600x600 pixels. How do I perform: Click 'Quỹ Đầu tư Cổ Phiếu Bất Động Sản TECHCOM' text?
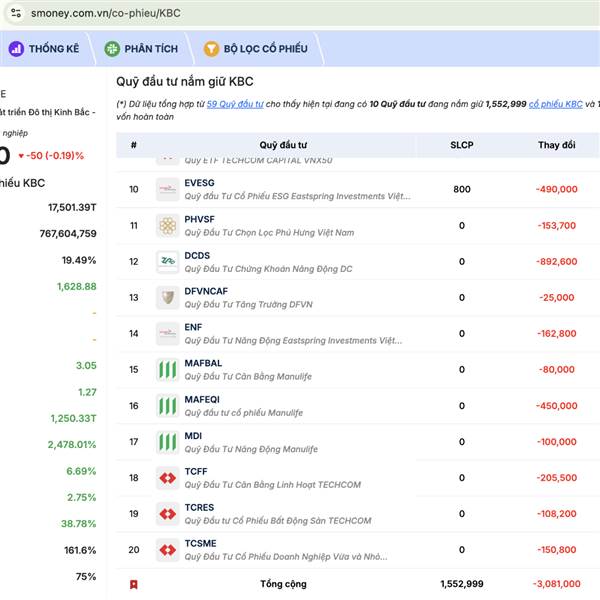[278, 521]
